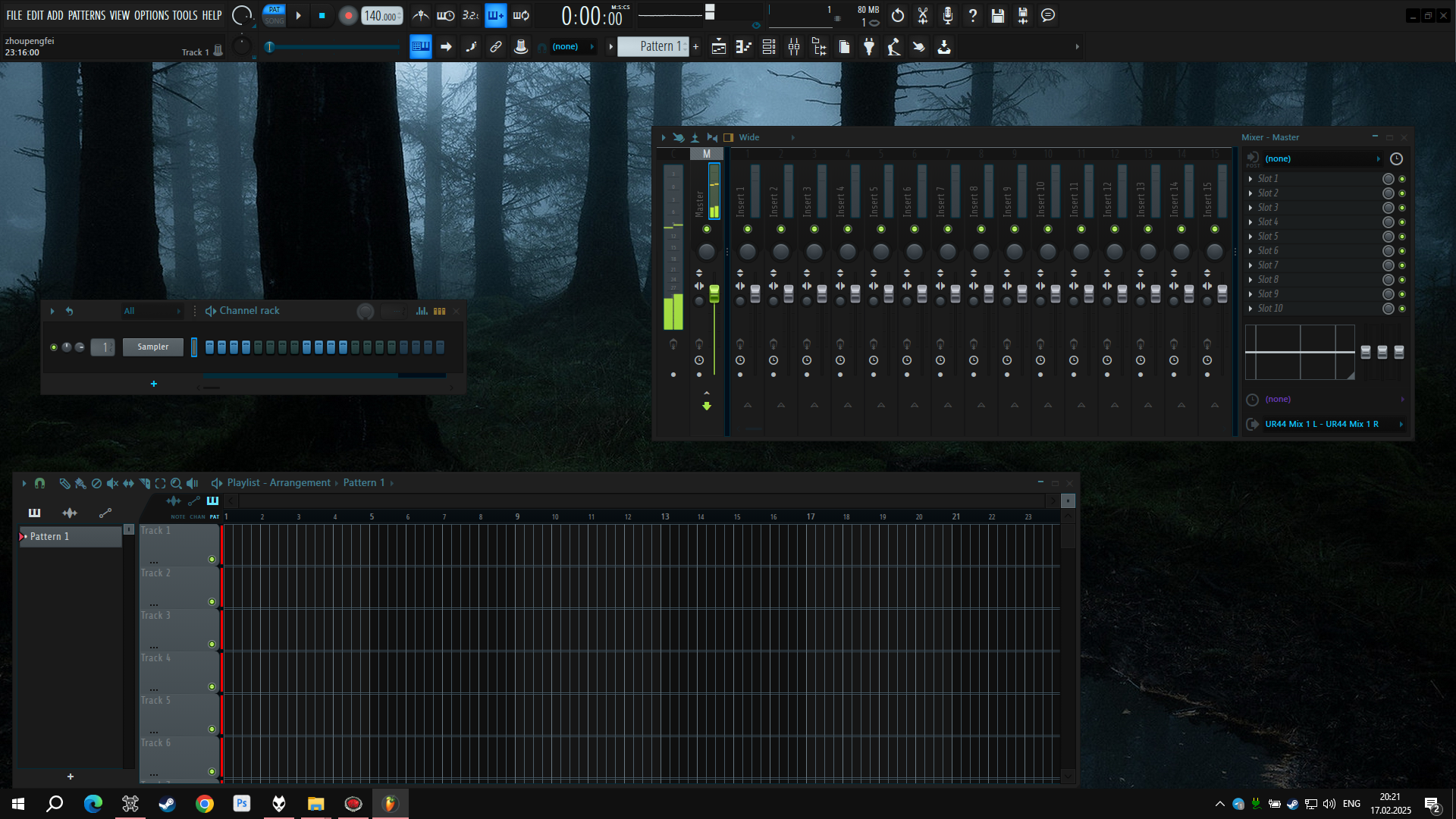Open the OPTIONS menu
1456x819 pixels.
pos(151,15)
